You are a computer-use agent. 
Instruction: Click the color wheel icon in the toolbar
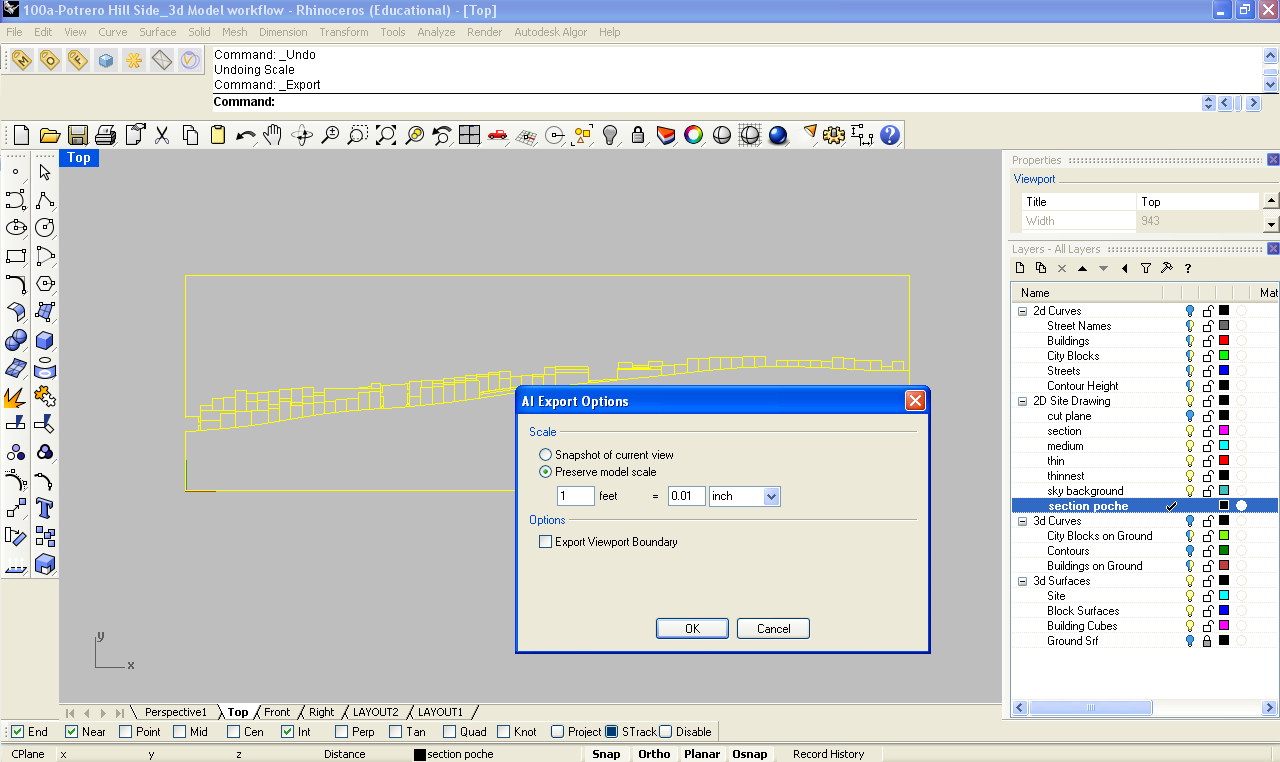[x=694, y=135]
